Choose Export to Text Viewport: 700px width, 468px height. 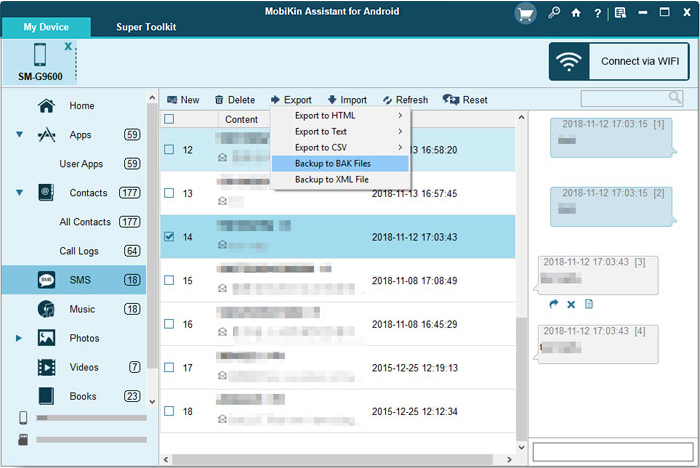[340, 131]
